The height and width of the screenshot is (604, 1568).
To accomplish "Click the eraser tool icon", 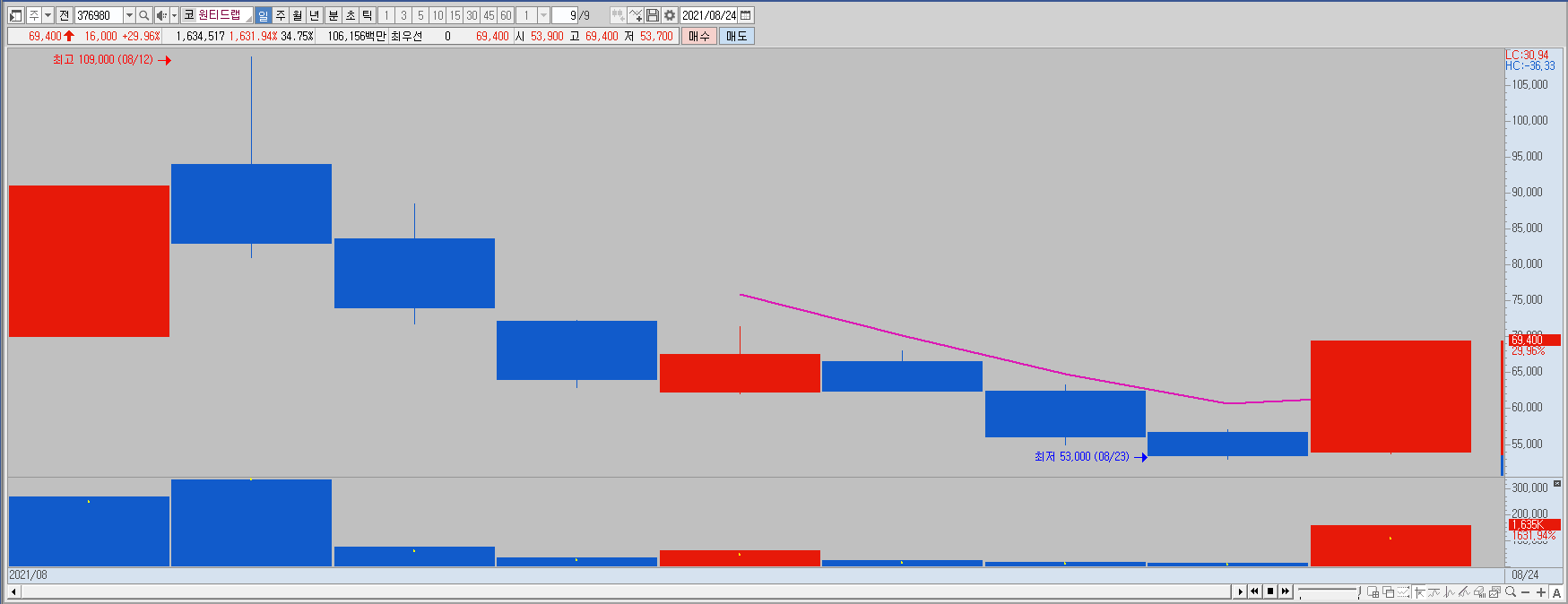I will coord(1479,591).
